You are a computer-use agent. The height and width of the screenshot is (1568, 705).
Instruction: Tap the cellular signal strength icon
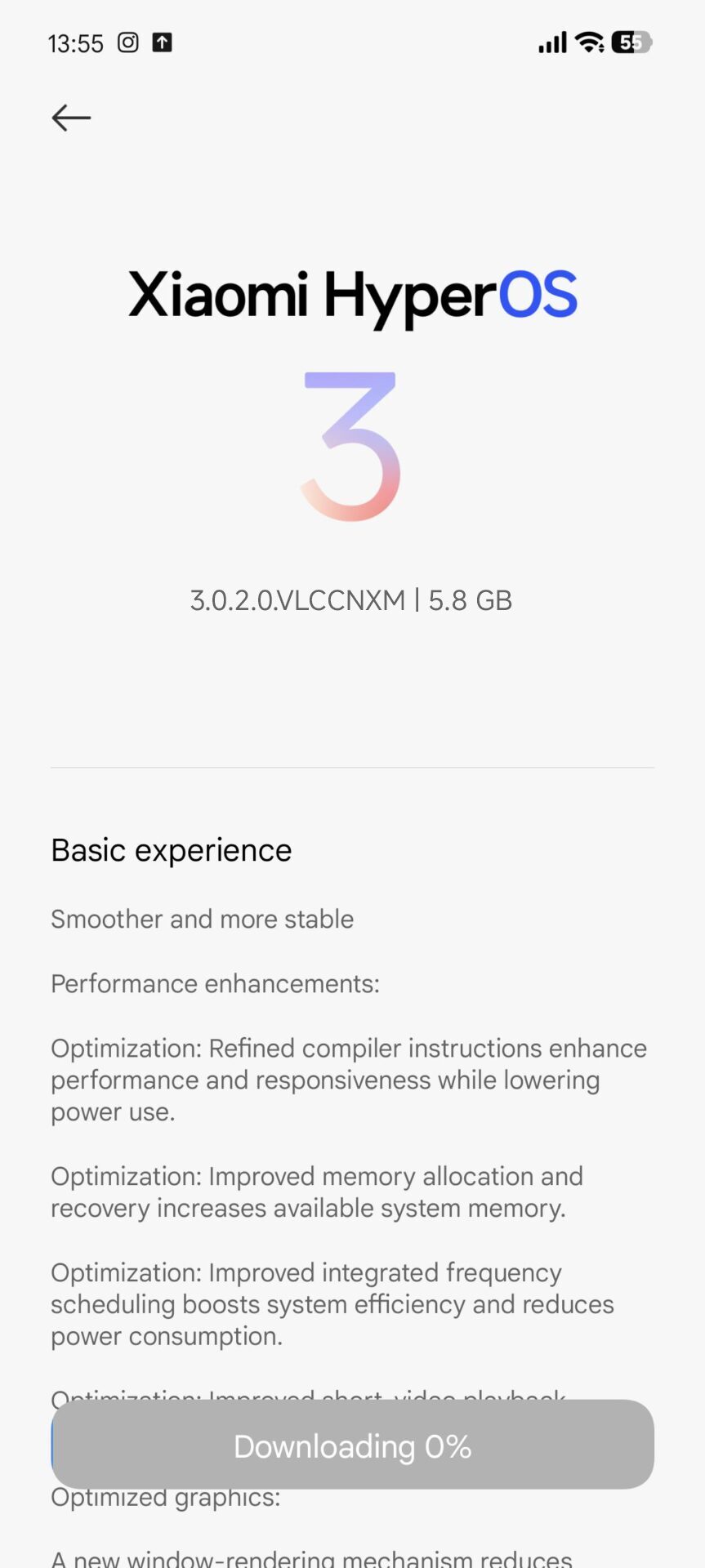(x=552, y=42)
